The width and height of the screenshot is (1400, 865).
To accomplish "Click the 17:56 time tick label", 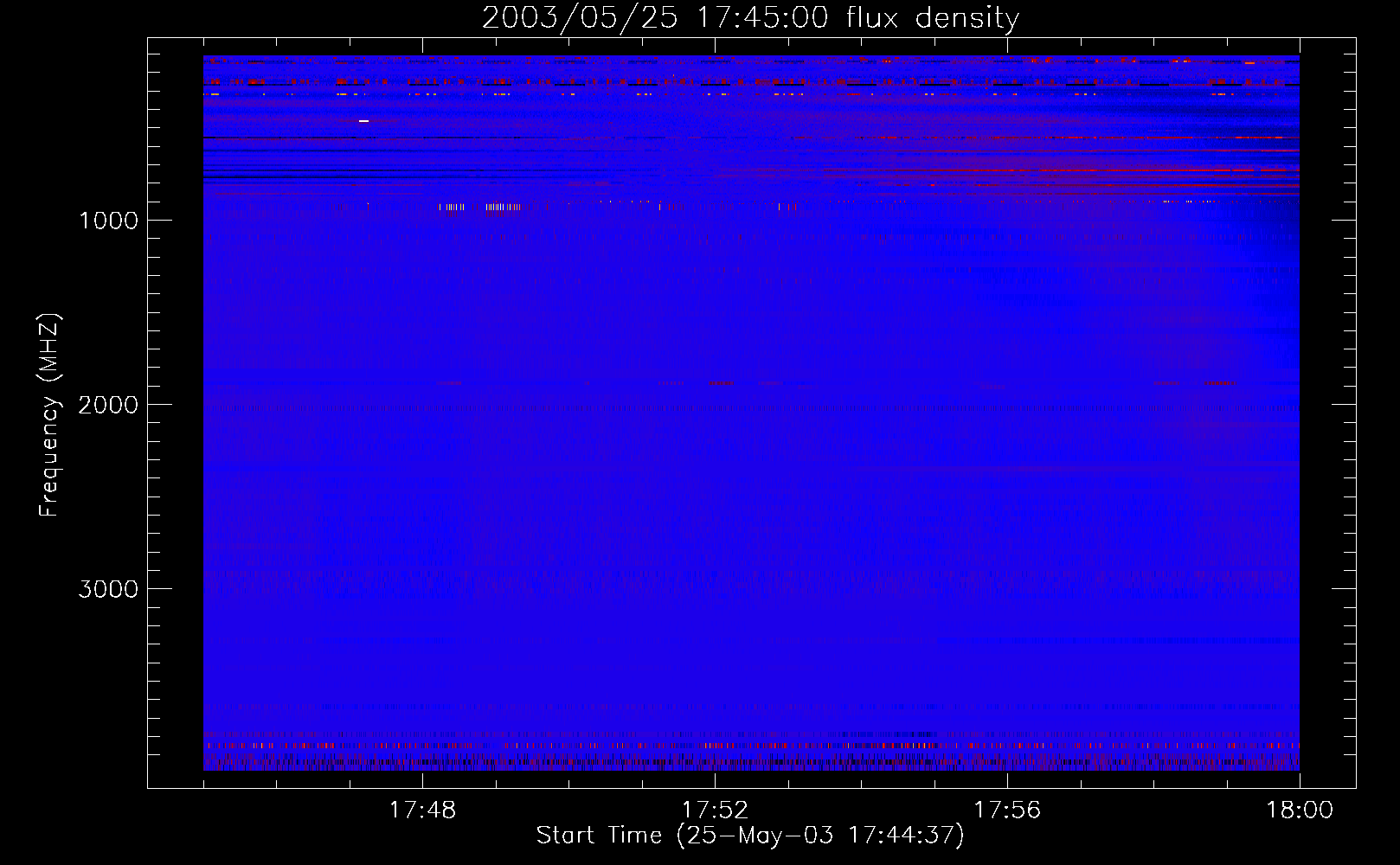I will pyautogui.click(x=1007, y=811).
